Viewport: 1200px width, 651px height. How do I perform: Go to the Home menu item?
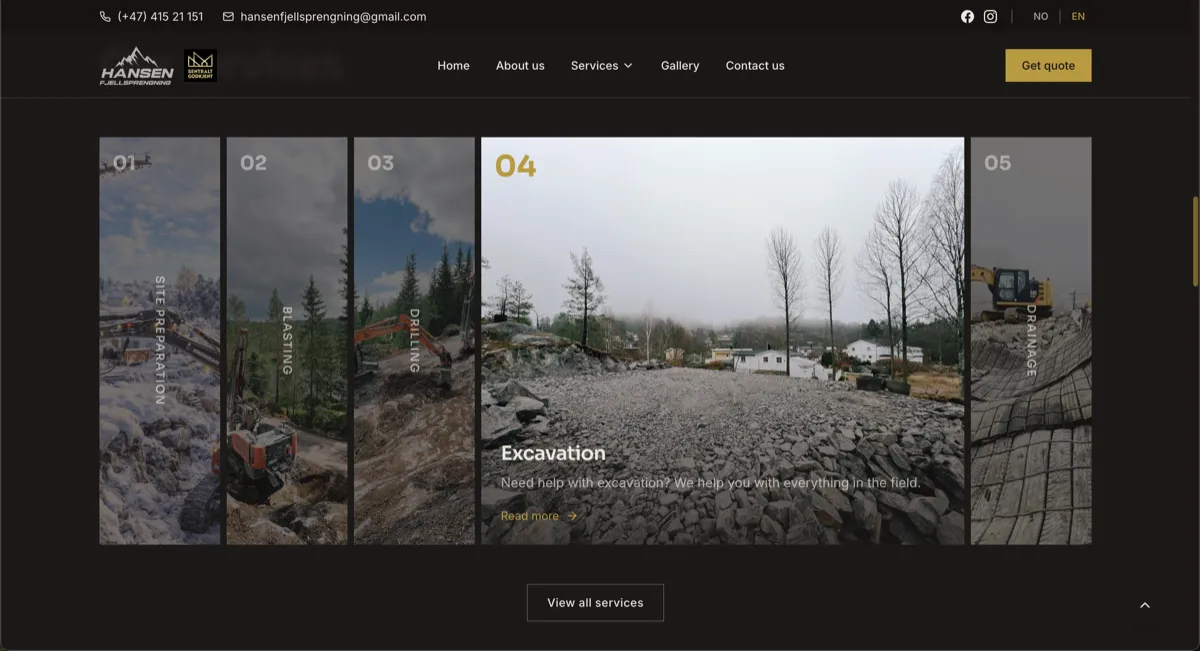(453, 66)
